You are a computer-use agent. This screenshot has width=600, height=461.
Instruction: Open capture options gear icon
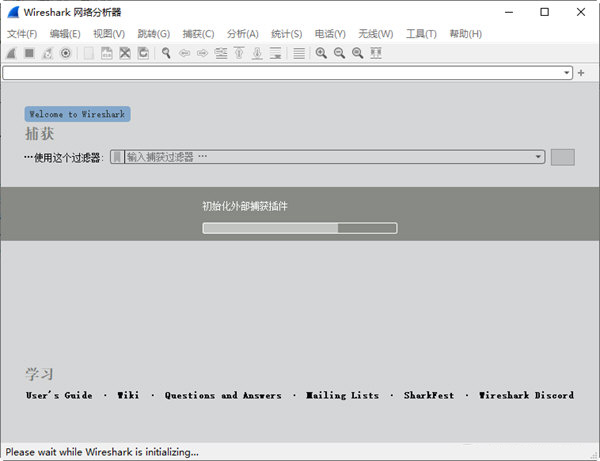66,53
